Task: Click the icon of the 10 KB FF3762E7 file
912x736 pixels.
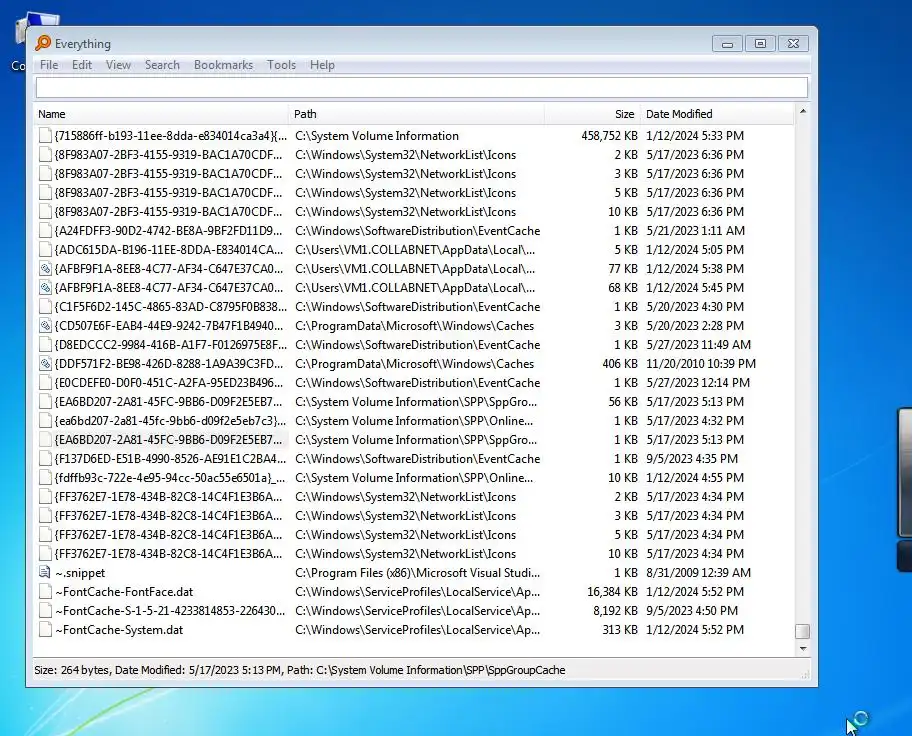Action: [x=45, y=554]
